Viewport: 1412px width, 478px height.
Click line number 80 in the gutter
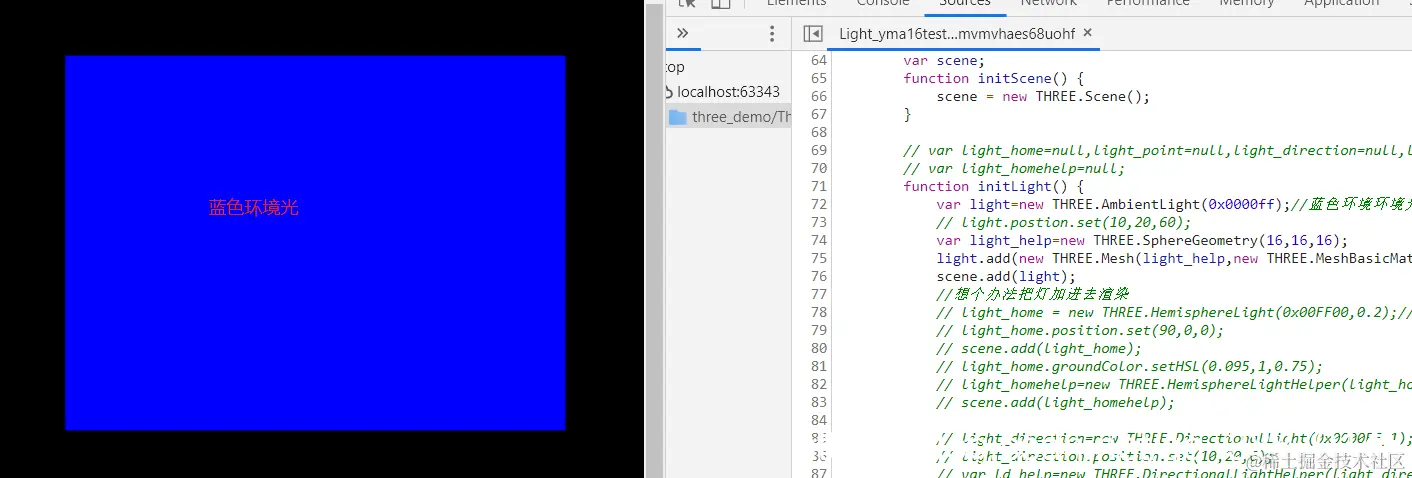tap(819, 348)
